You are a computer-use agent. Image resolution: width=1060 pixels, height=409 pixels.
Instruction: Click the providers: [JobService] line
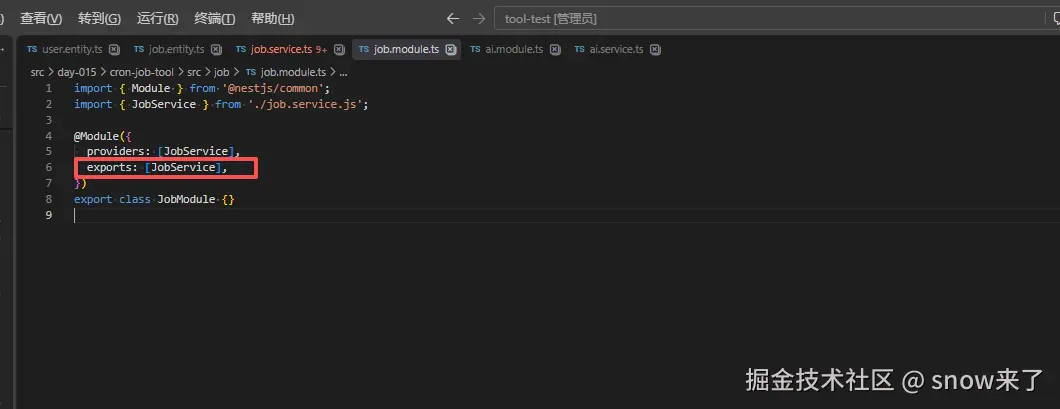(164, 151)
